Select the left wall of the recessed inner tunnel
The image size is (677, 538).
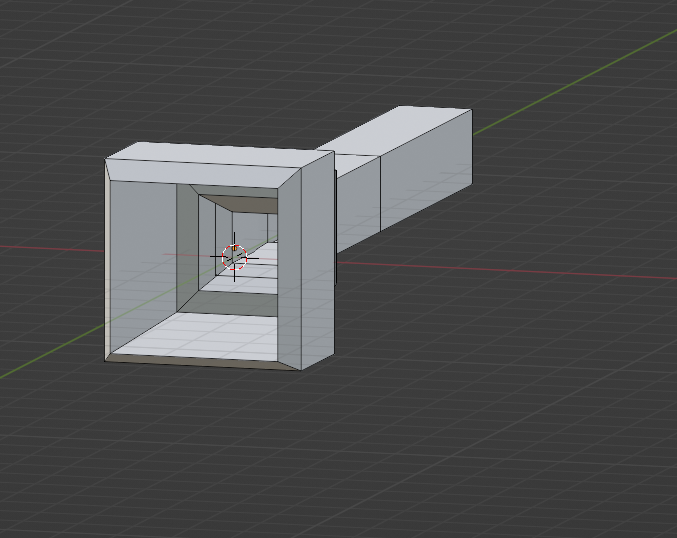[187, 238]
